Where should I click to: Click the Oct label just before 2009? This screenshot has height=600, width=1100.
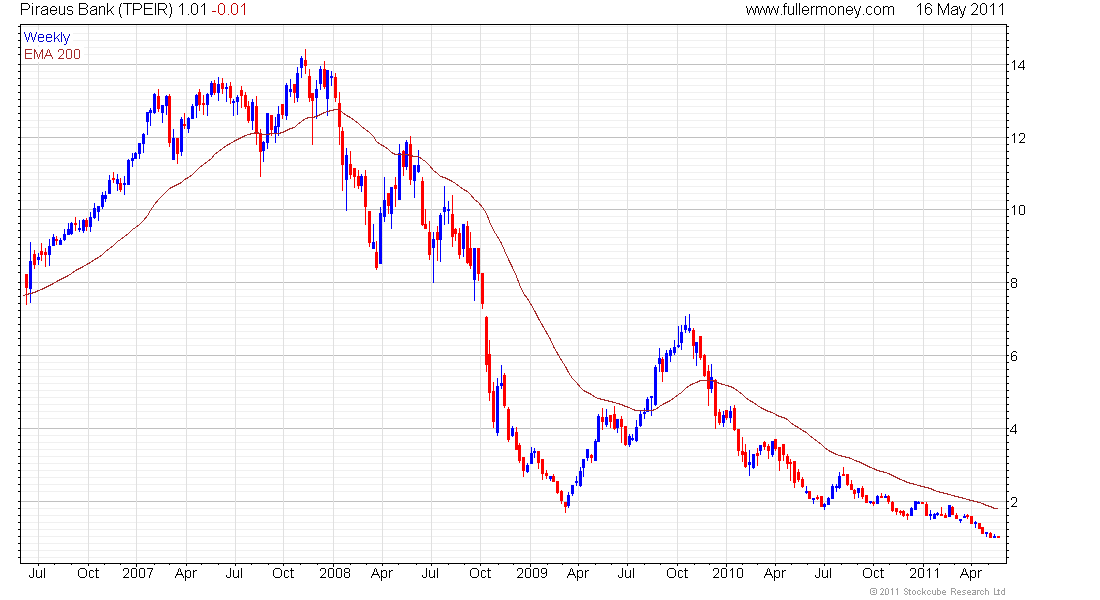pos(480,573)
